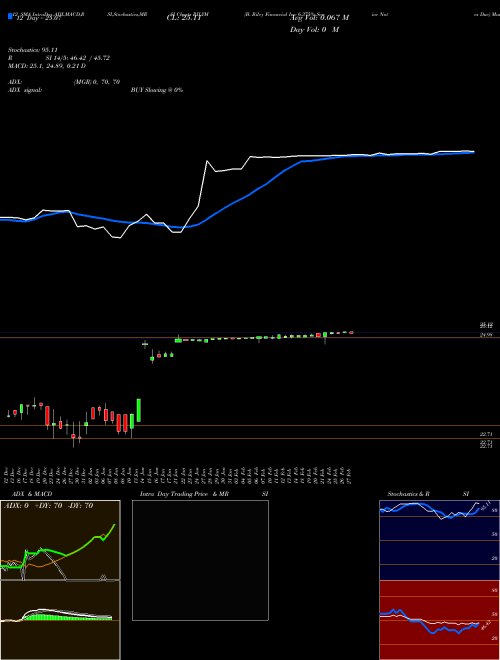Click the "CL: 25.11" close price text

[182, 18]
